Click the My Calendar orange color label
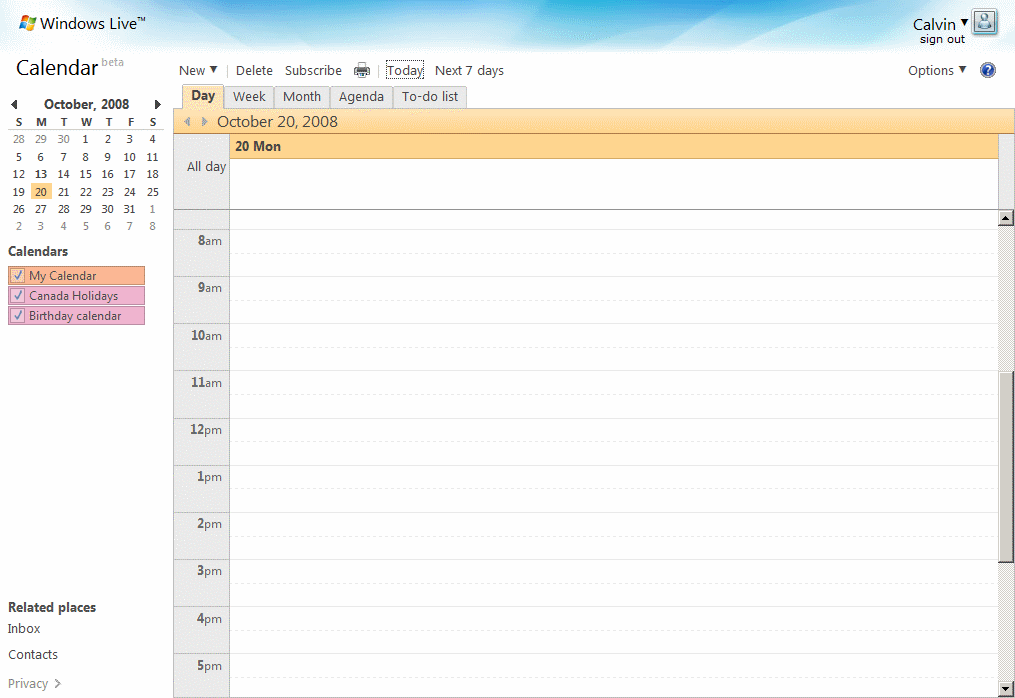The height and width of the screenshot is (698, 1015). [76, 275]
